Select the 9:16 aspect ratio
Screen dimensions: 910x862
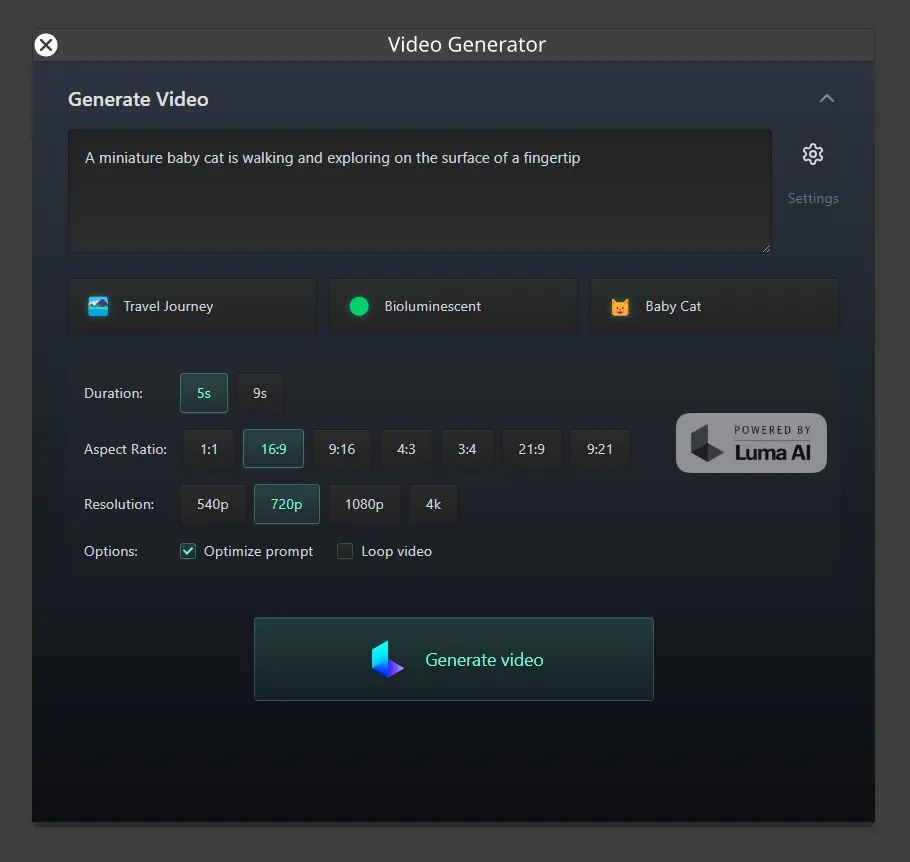(x=342, y=449)
